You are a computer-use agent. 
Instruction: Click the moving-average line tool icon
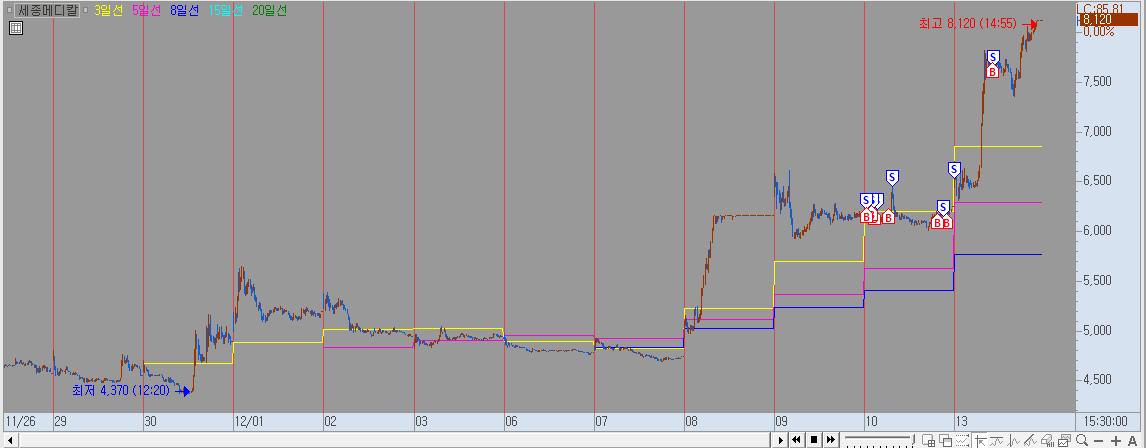click(x=996, y=440)
